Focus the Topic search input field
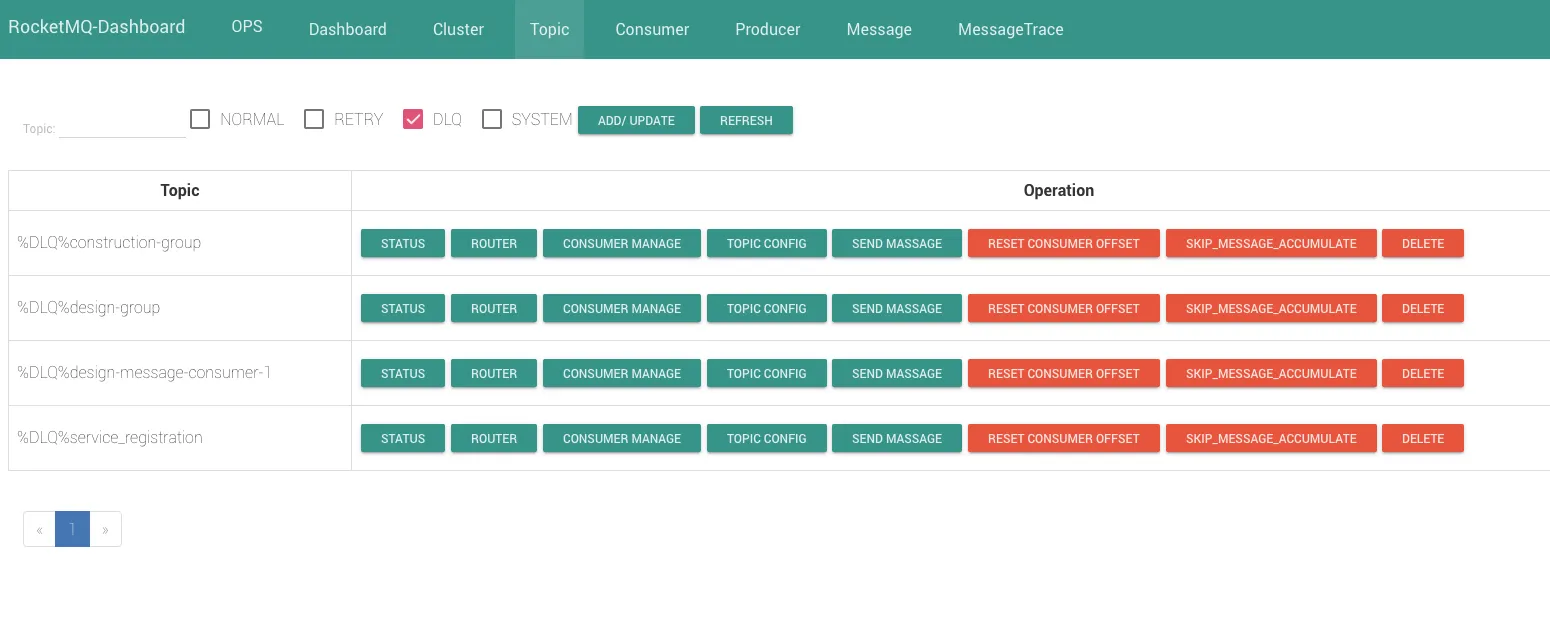Viewport: 1550px width, 633px height. pyautogui.click(x=122, y=128)
